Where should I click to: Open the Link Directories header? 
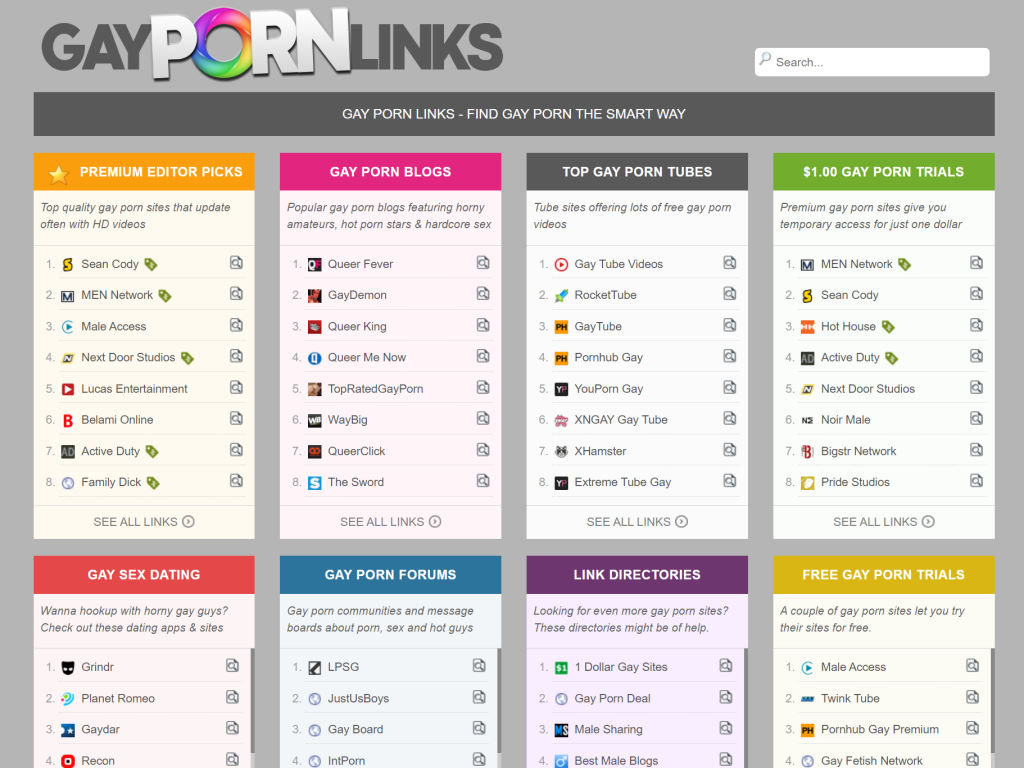[637, 575]
